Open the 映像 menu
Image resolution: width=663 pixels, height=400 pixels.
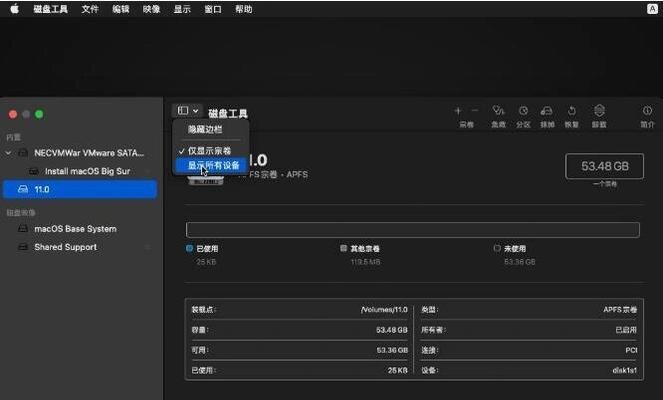tap(151, 9)
